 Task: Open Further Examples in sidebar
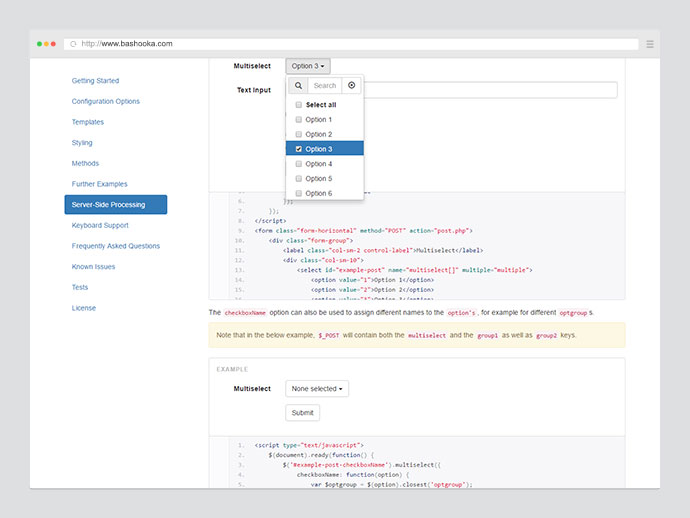(x=99, y=184)
